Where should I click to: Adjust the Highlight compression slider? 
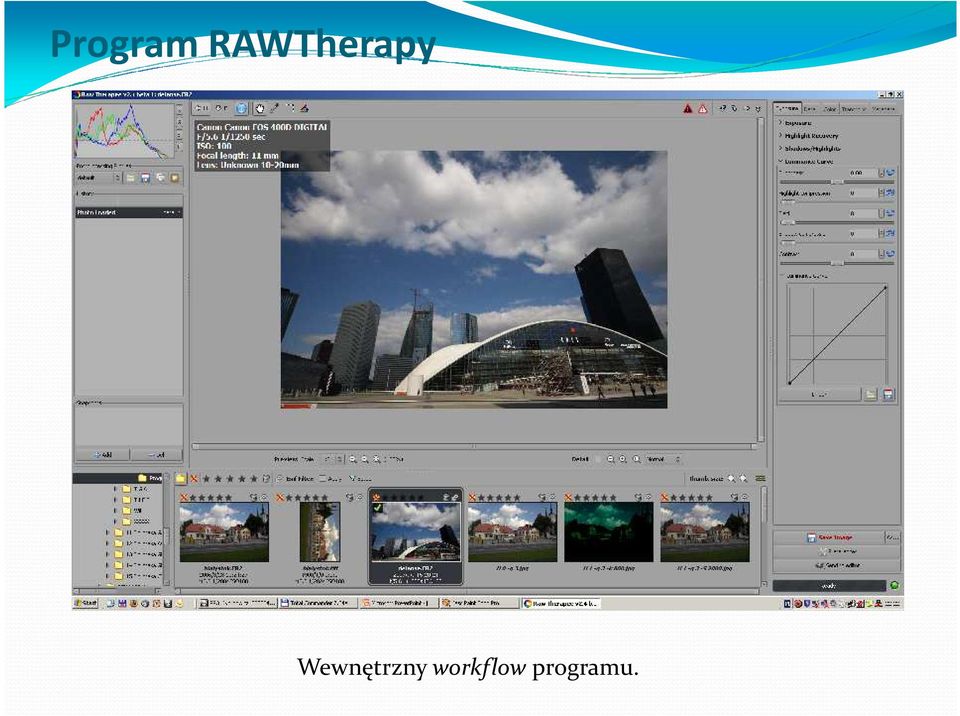[x=836, y=202]
